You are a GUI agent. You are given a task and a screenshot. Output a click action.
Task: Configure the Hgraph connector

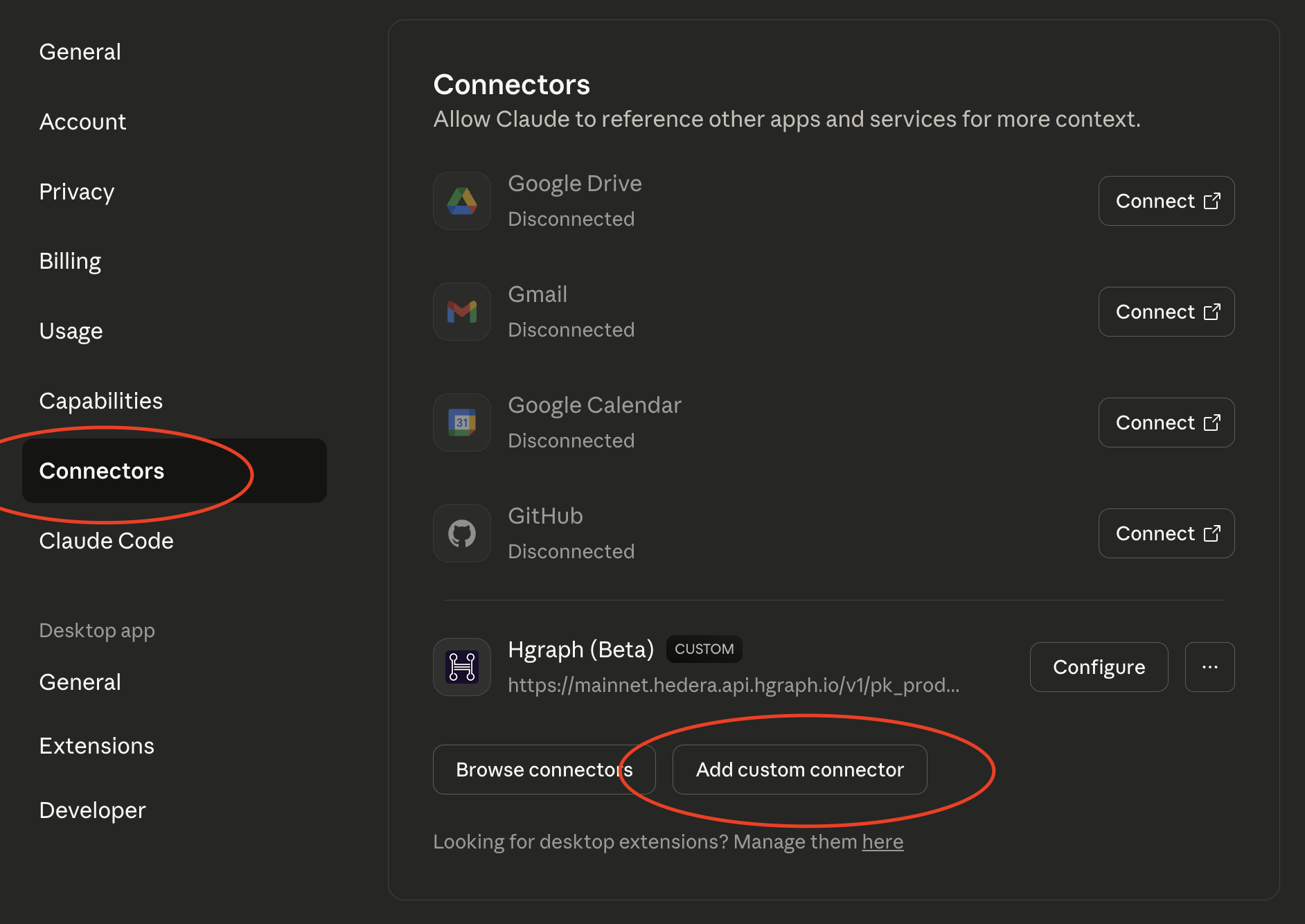click(1099, 667)
